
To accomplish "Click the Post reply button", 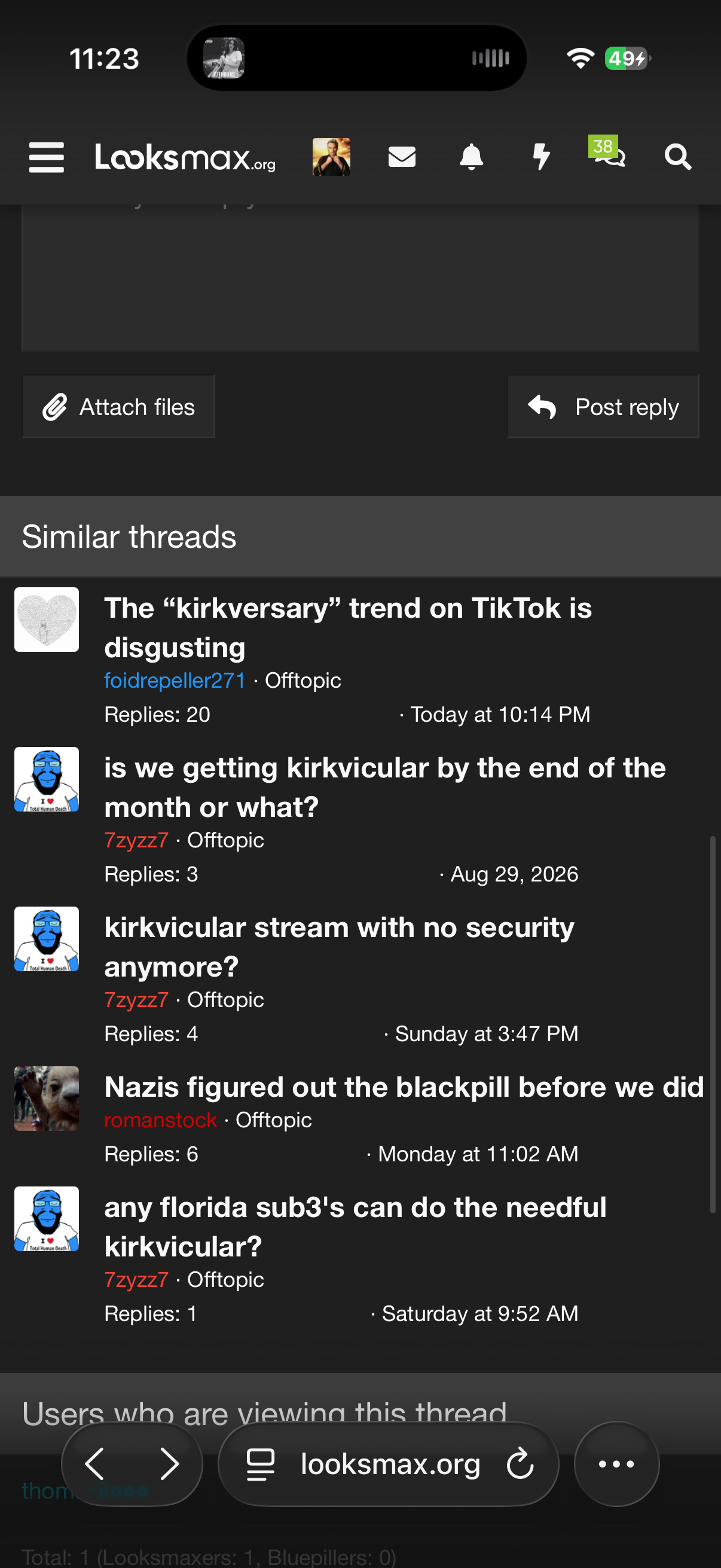I will coord(603,407).
